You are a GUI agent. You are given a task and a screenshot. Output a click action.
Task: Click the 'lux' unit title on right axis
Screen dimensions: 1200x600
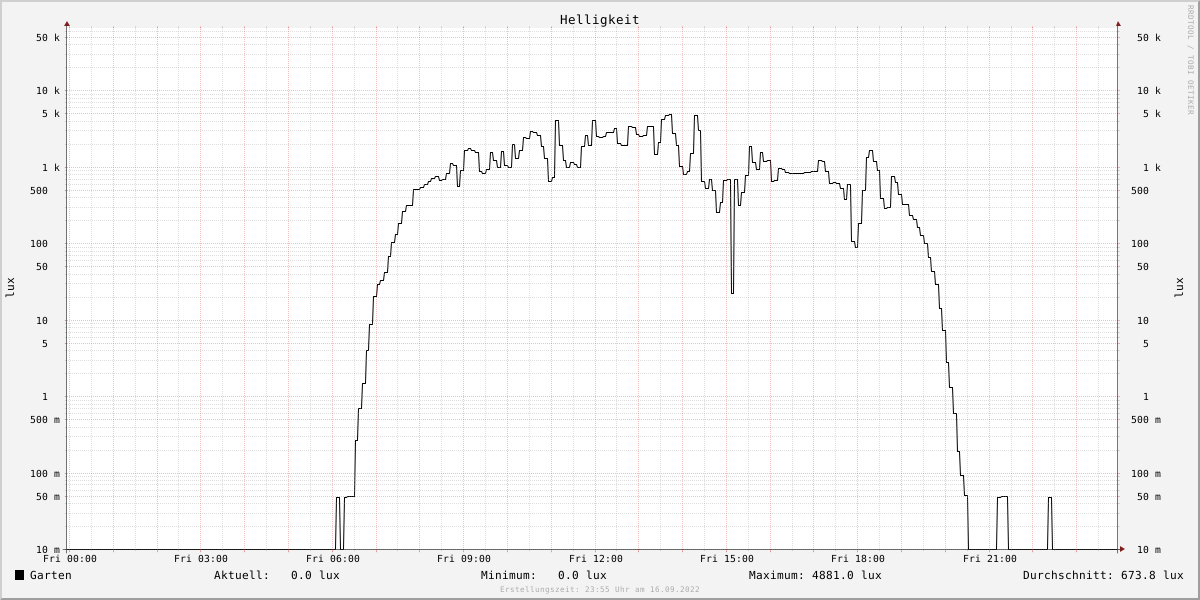(1179, 287)
